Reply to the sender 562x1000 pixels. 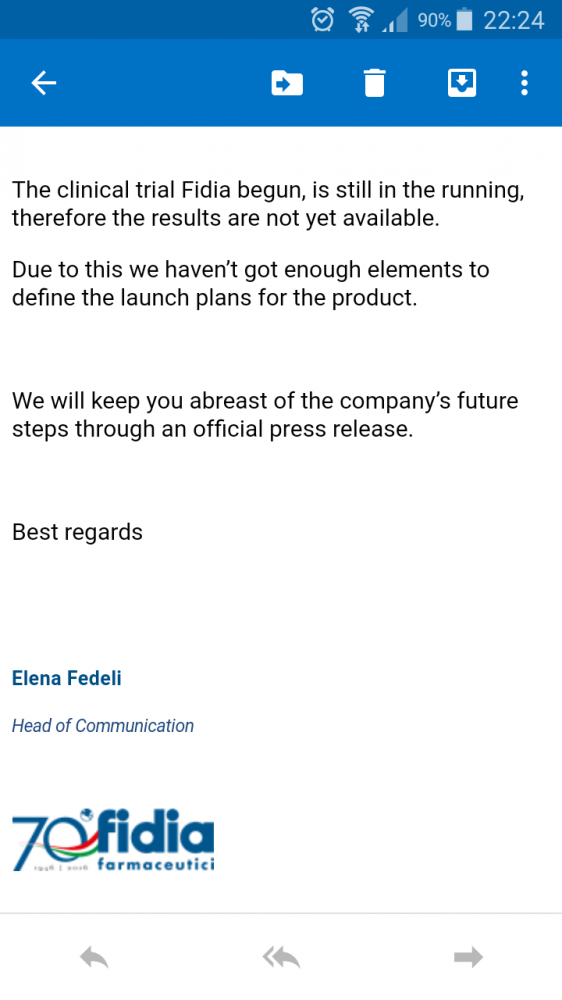click(94, 957)
